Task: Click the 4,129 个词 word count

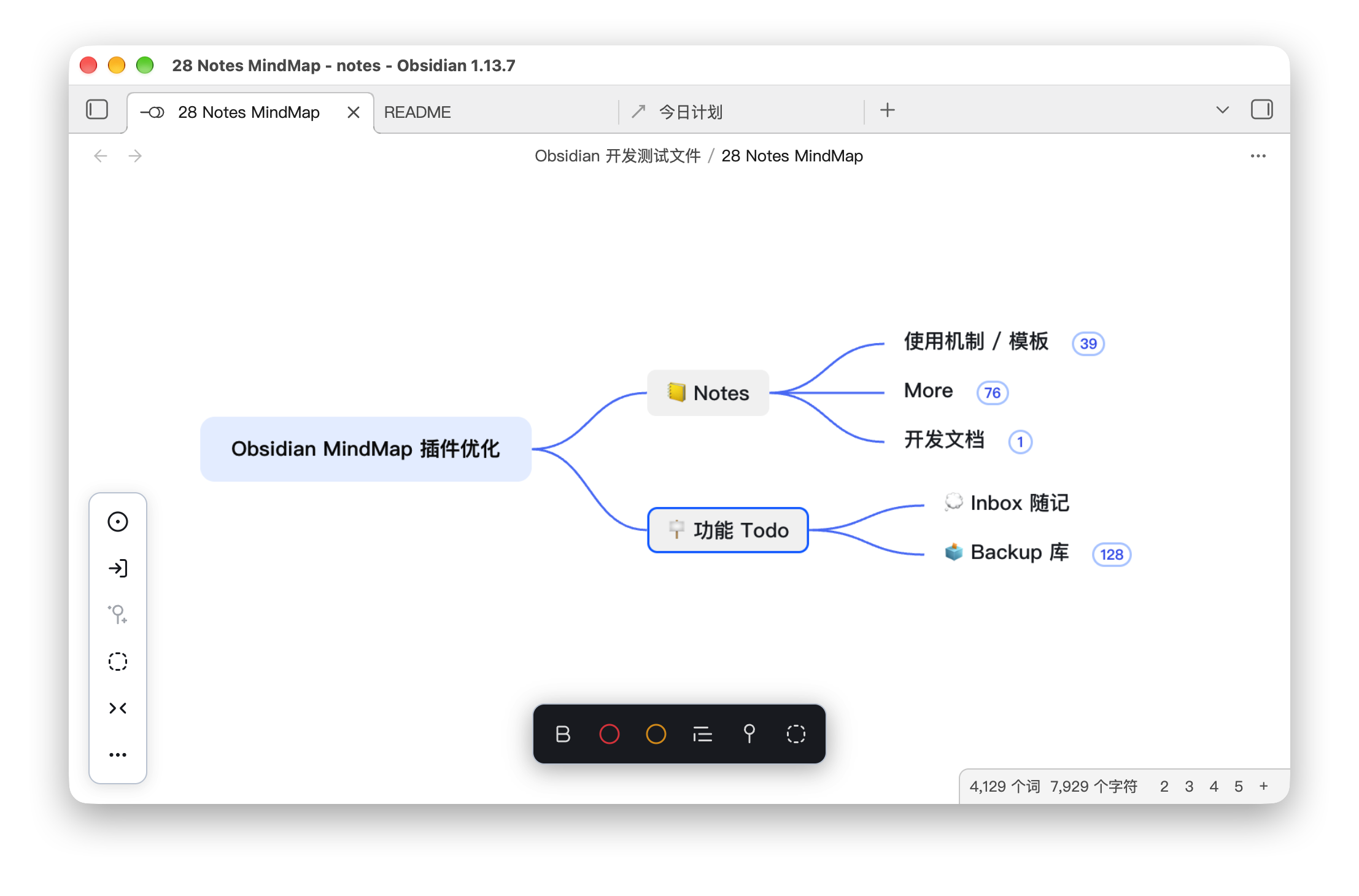Action: (1005, 787)
